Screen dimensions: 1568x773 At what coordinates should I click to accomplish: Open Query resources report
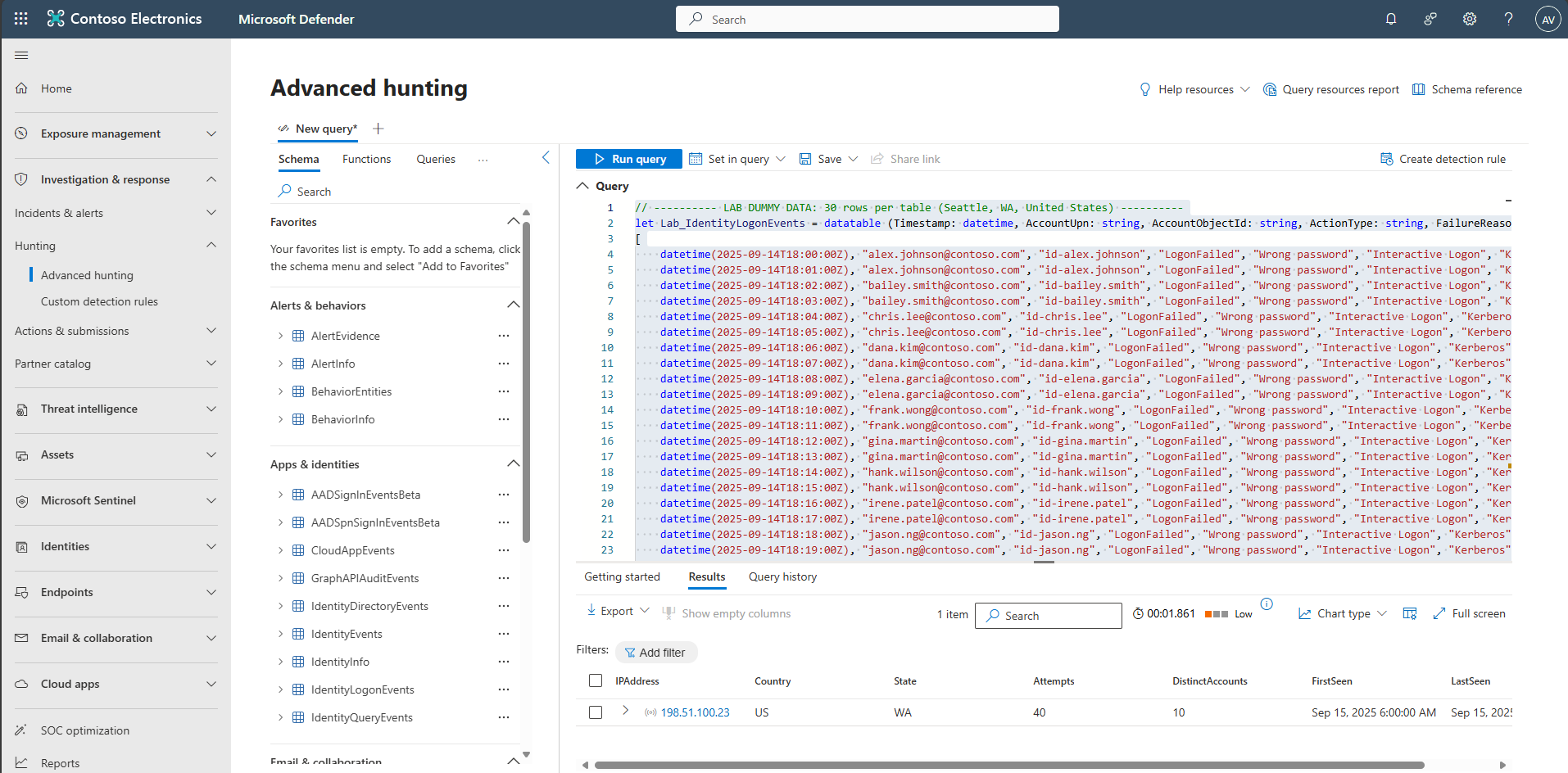coord(1331,89)
